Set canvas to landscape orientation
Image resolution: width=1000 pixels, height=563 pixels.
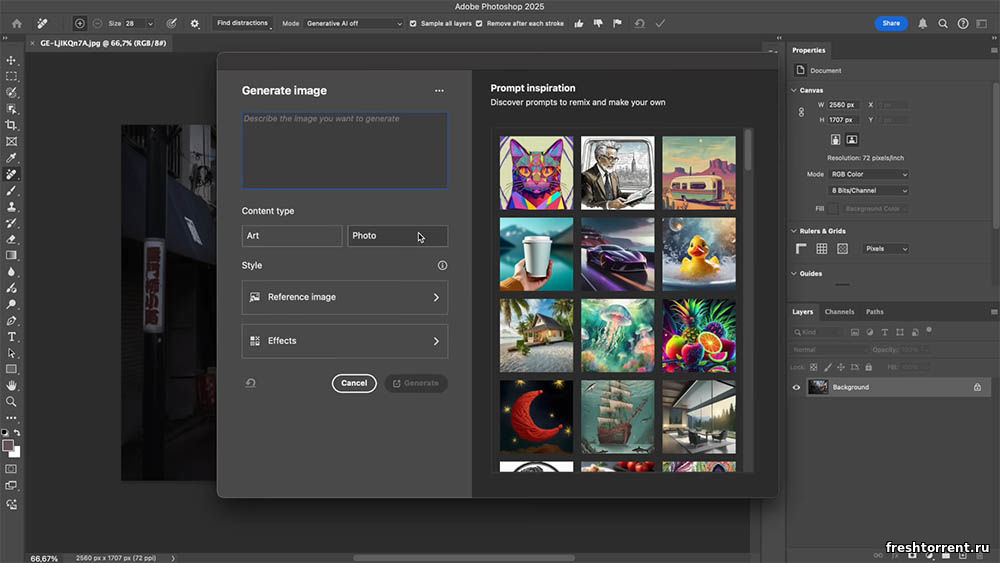[851, 140]
